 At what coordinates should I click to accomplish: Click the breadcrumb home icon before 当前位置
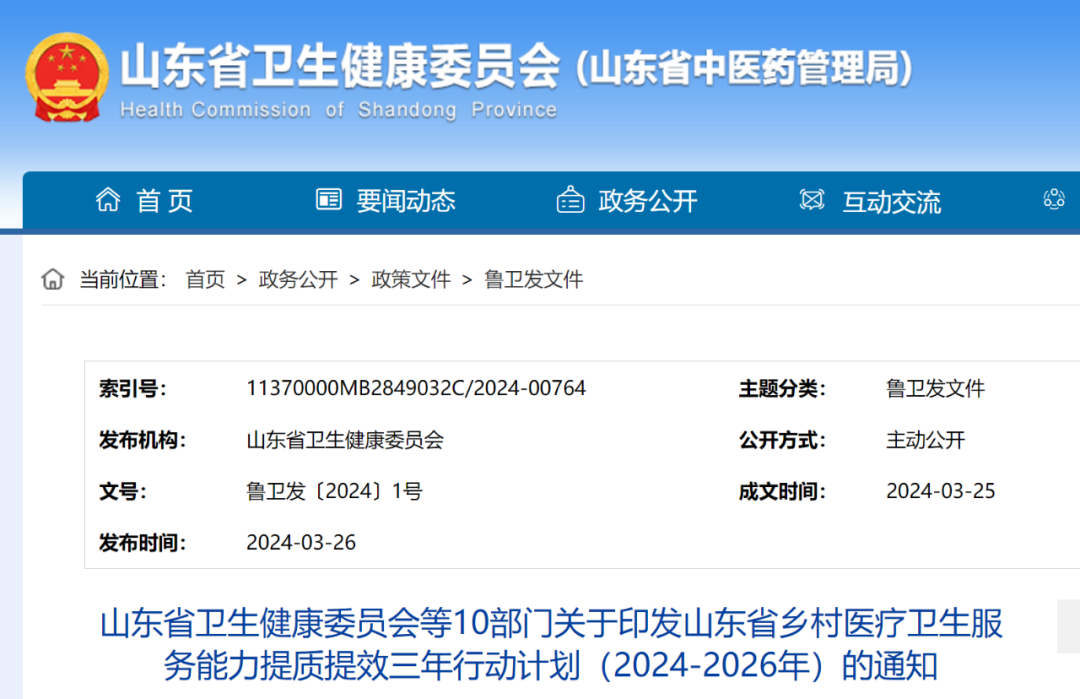(x=52, y=280)
